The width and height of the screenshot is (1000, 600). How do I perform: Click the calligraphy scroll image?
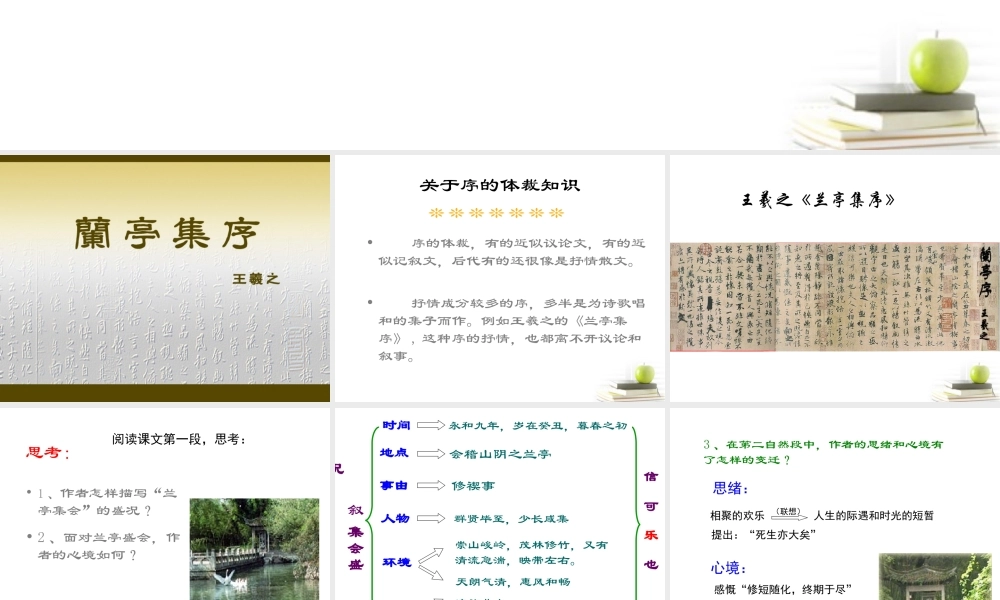[835, 296]
